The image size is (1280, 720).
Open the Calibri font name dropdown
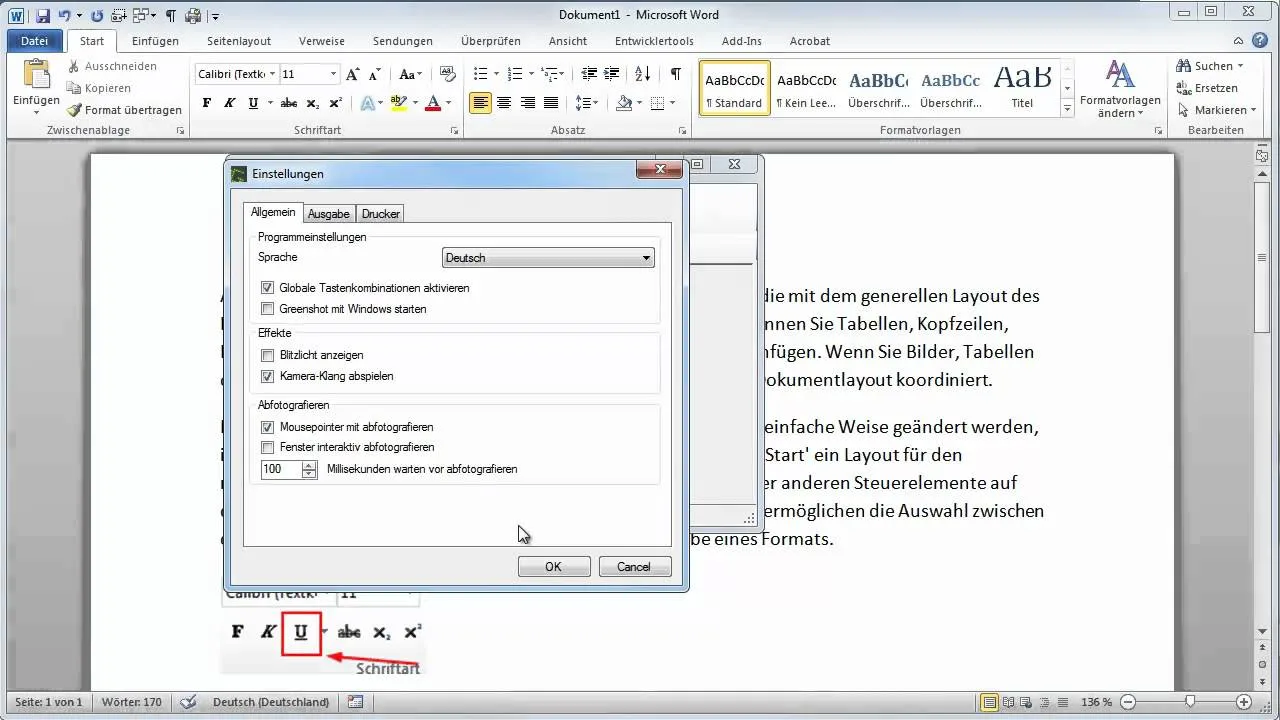point(271,74)
